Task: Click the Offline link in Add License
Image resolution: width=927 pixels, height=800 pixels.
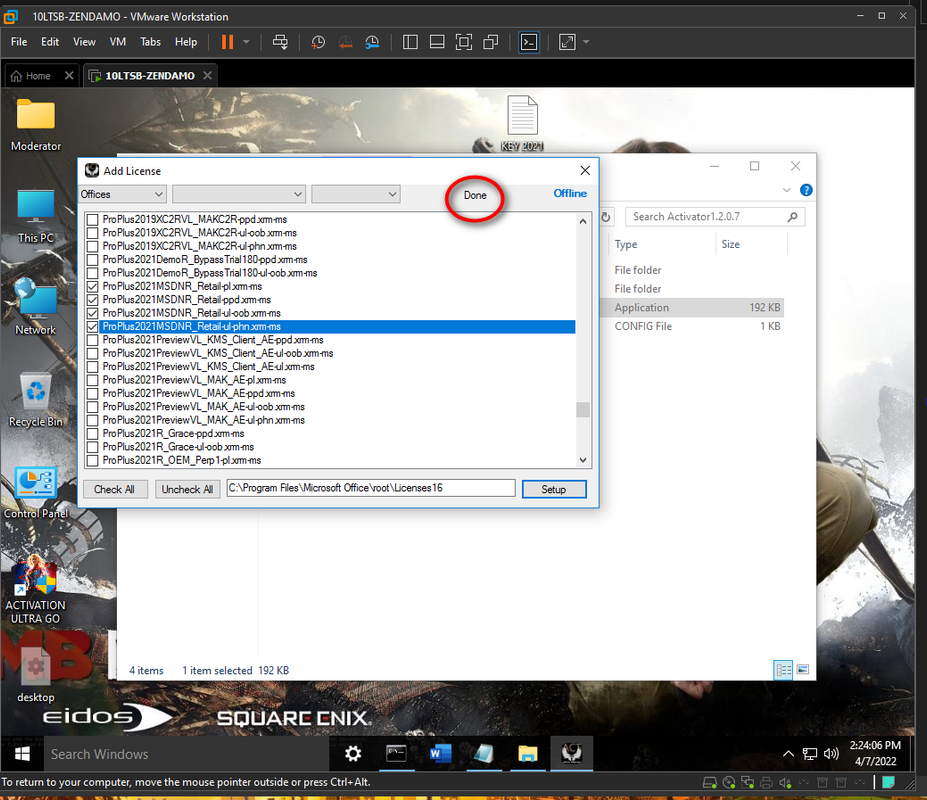Action: tap(570, 193)
